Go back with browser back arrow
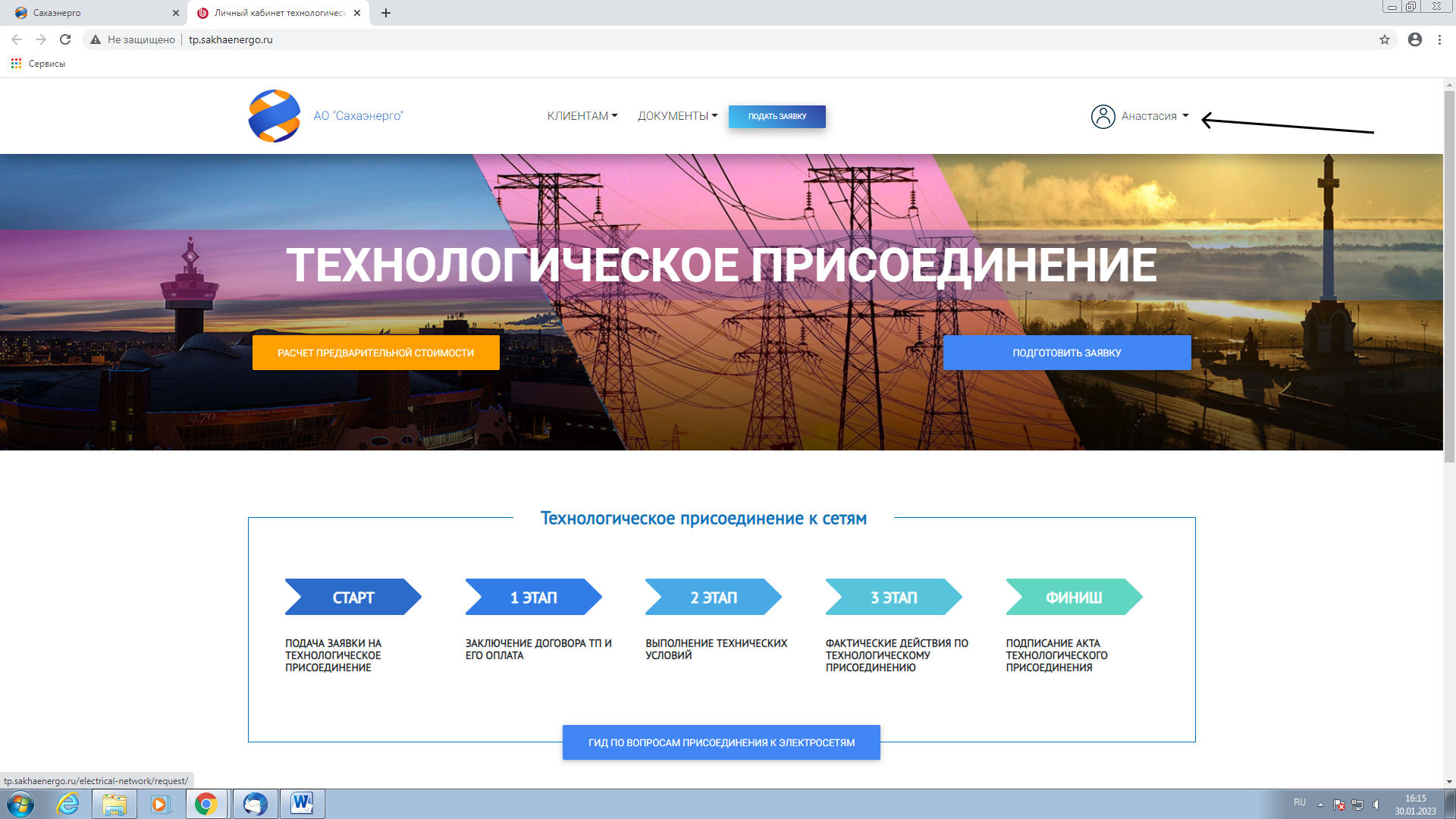Viewport: 1456px width, 819px height. [17, 39]
